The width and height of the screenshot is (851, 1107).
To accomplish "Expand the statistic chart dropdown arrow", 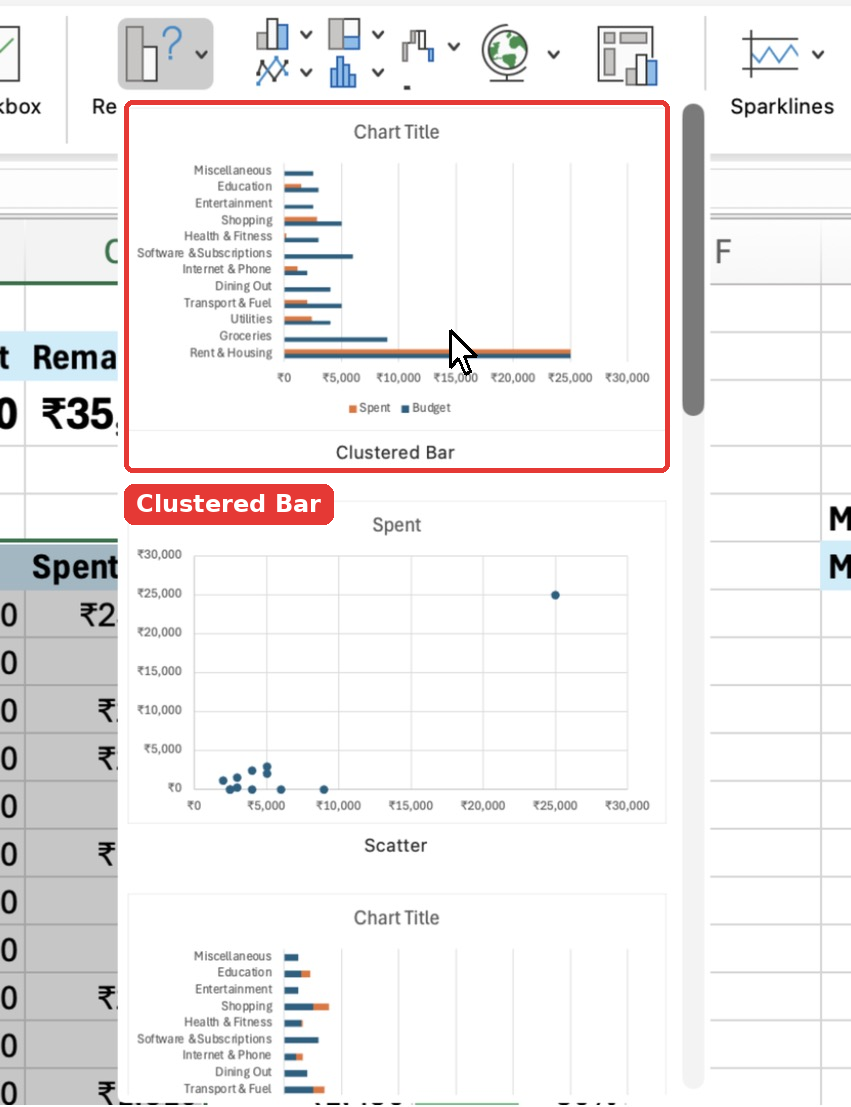I will tap(378, 72).
